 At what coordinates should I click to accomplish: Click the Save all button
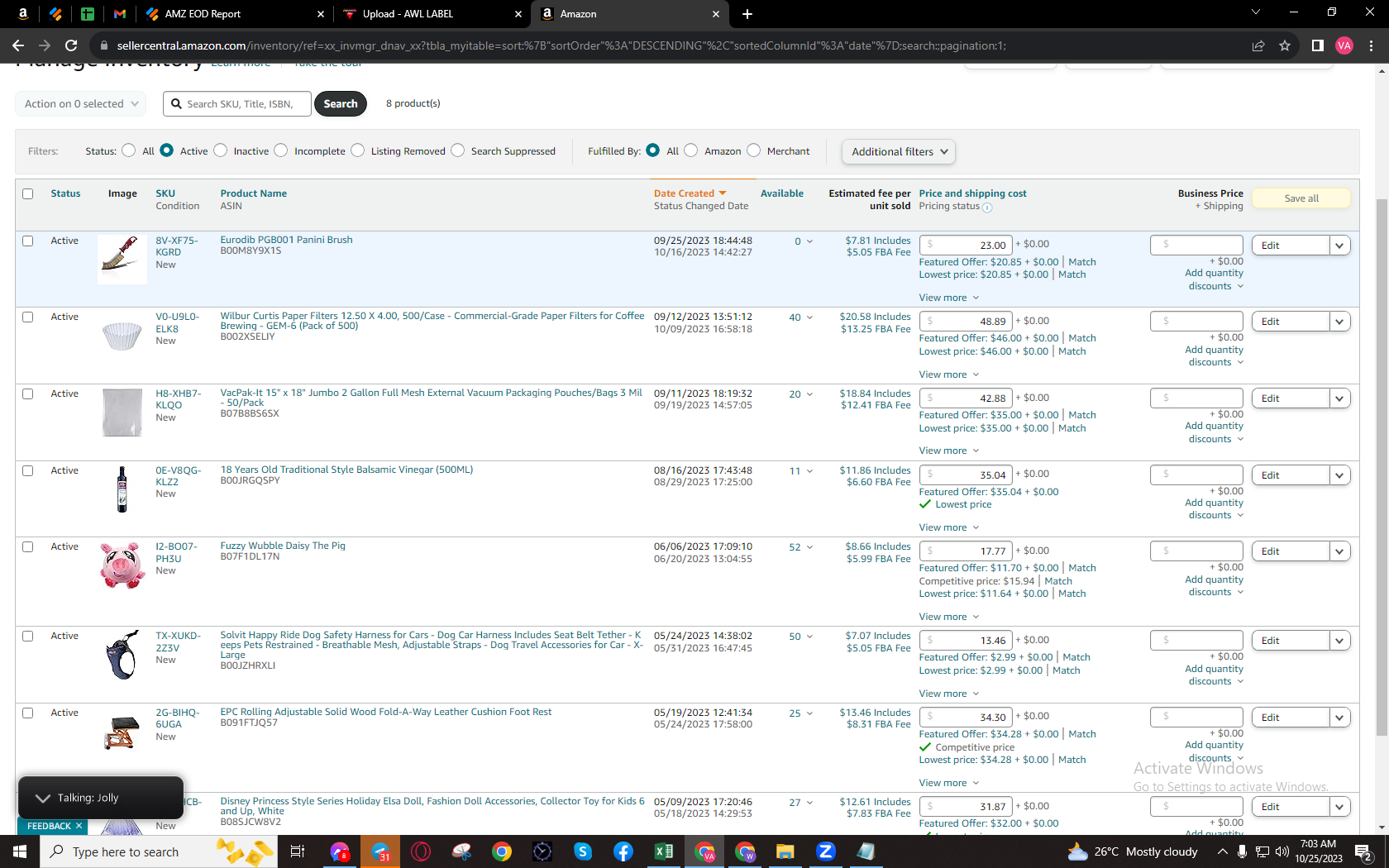tap(1301, 198)
